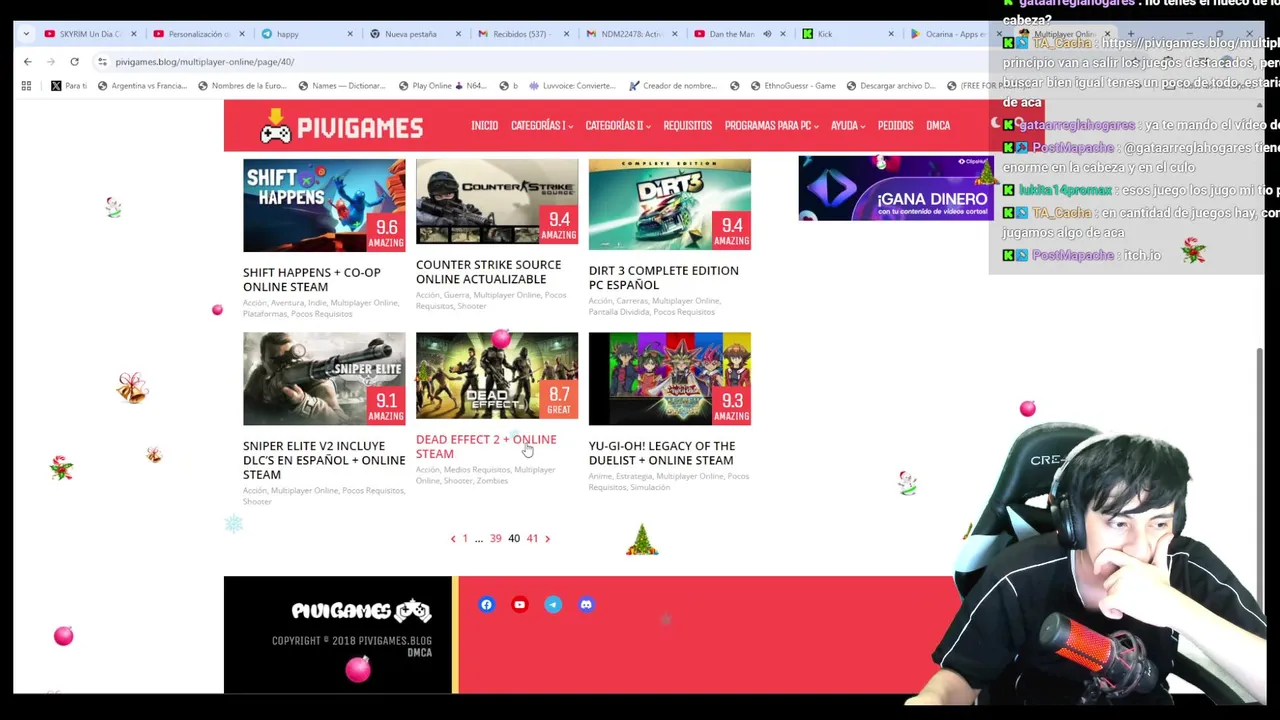This screenshot has width=1280, height=720.
Task: Mute audio icon on the Dan the Man tab
Action: 767,34
